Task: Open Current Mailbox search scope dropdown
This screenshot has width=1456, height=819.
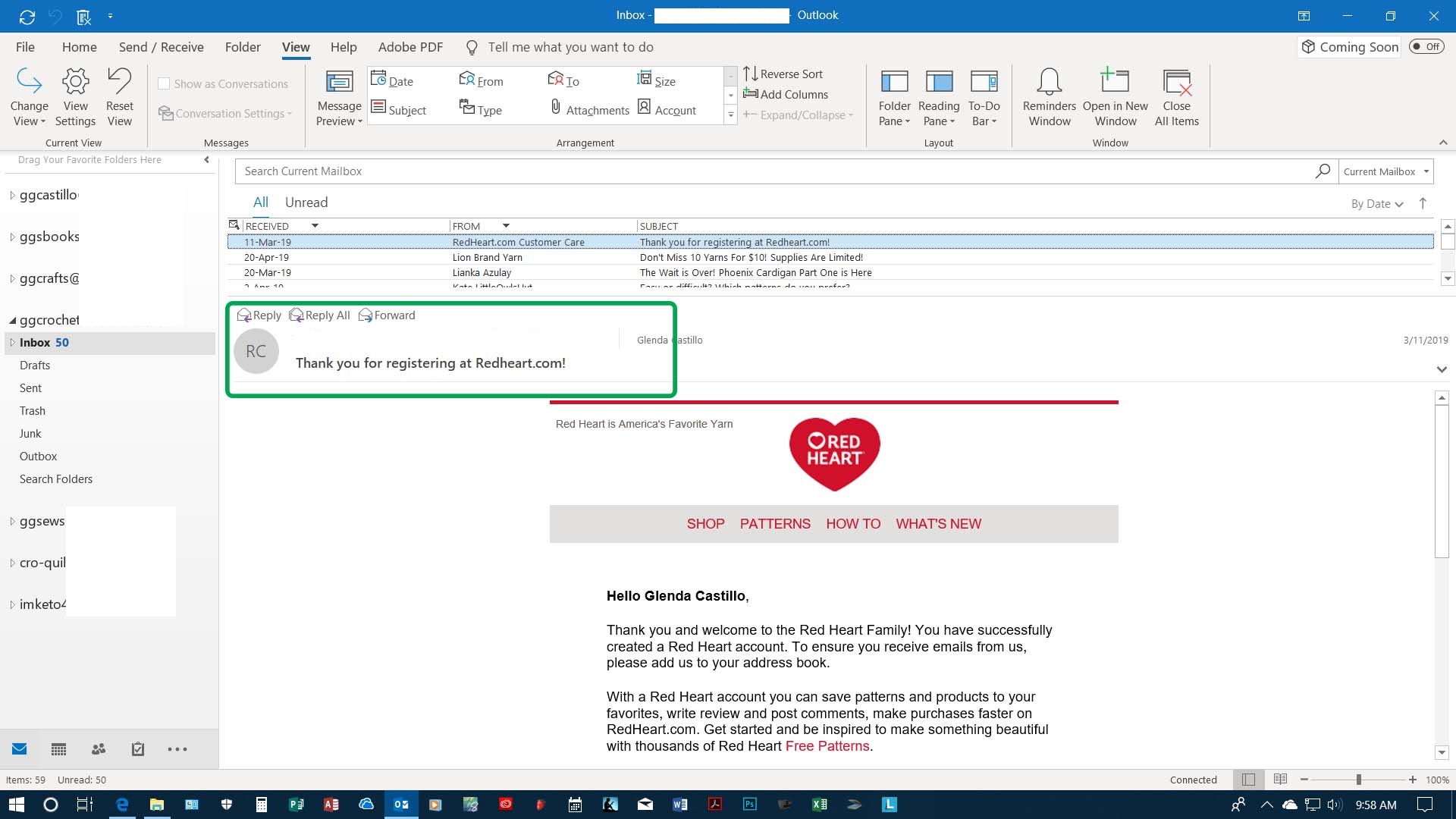Action: point(1385,171)
